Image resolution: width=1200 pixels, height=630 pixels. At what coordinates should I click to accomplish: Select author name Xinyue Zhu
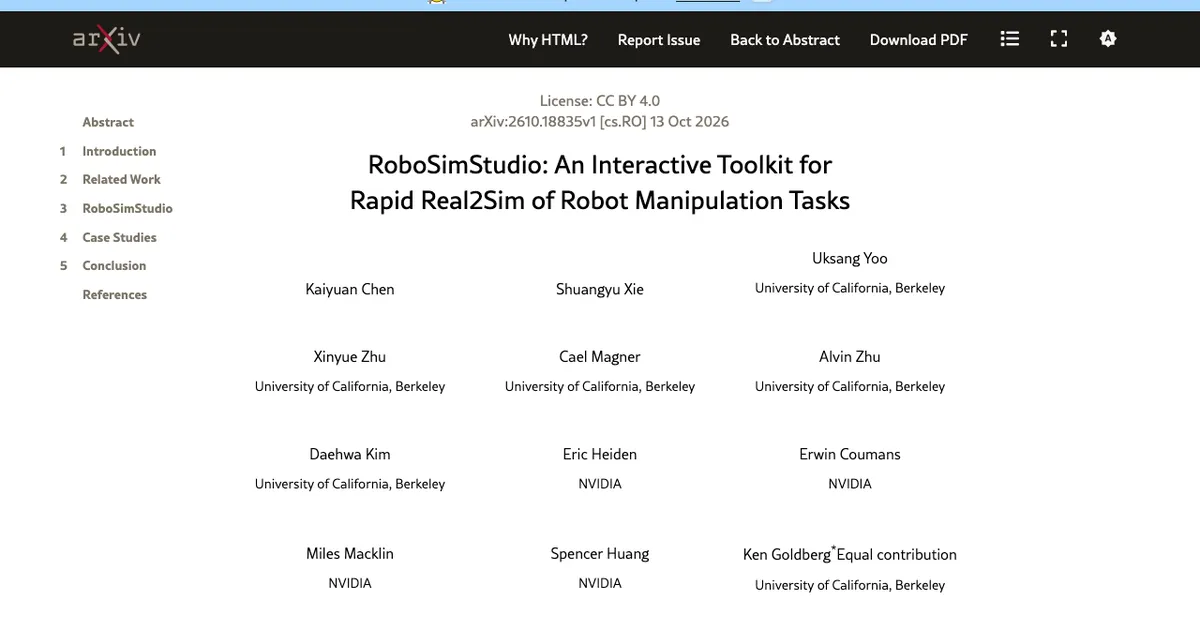coord(350,356)
